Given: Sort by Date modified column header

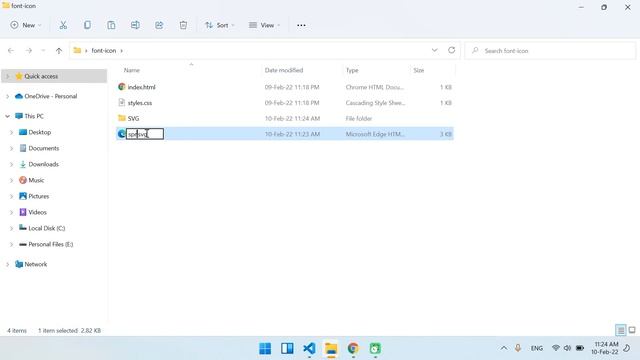Looking at the screenshot, I should pos(284,70).
